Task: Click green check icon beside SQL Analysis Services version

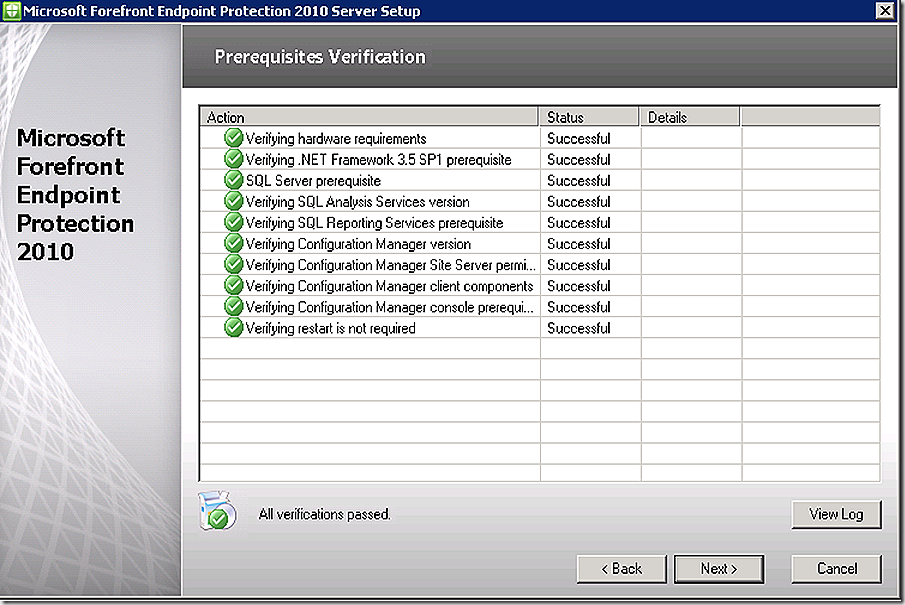Action: point(233,201)
